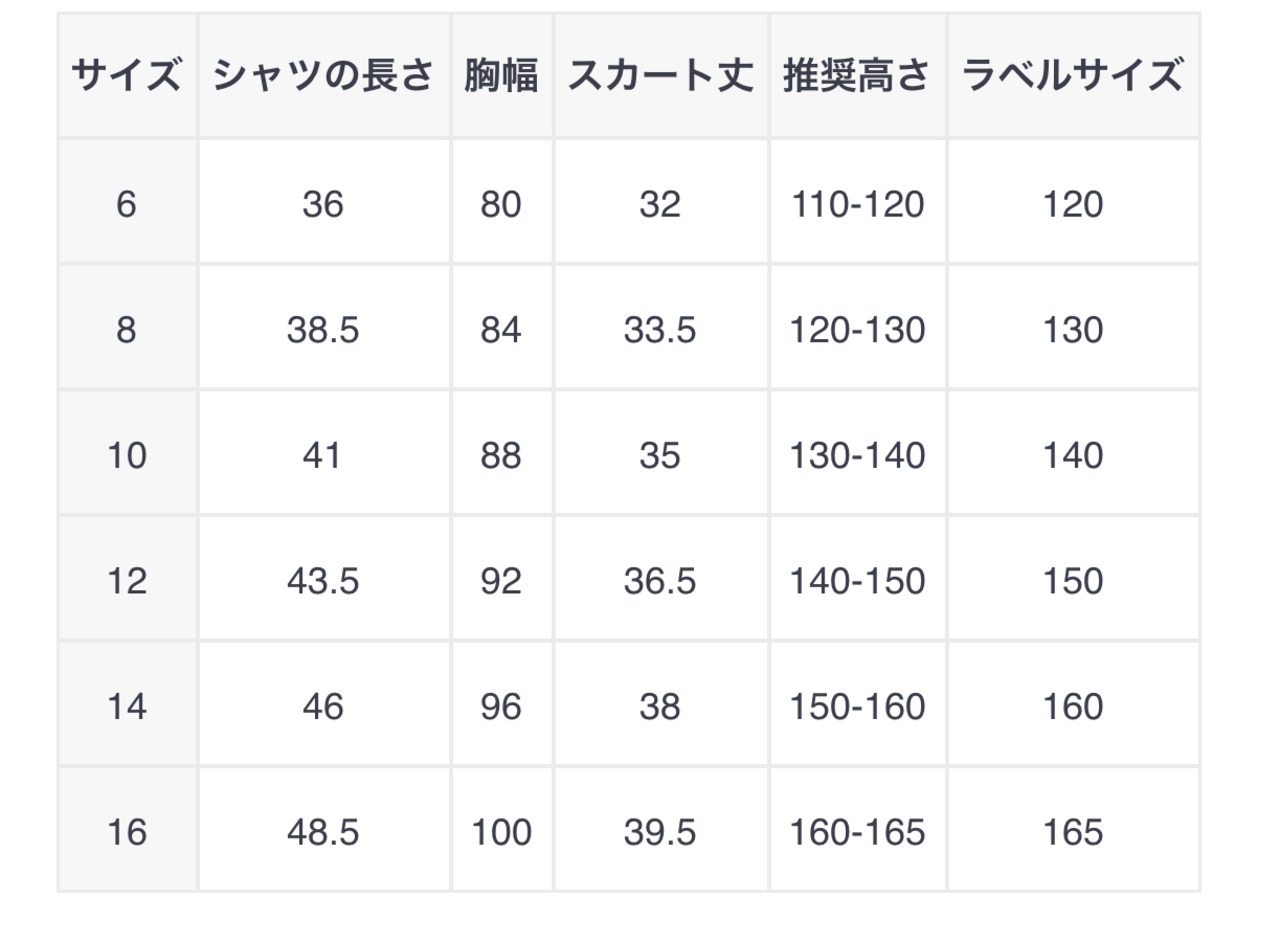Select label size 165 cell

point(1073,831)
